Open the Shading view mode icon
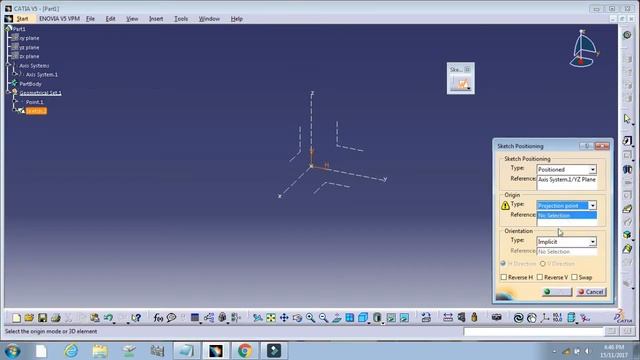The height and width of the screenshot is (360, 640). click(x=377, y=318)
